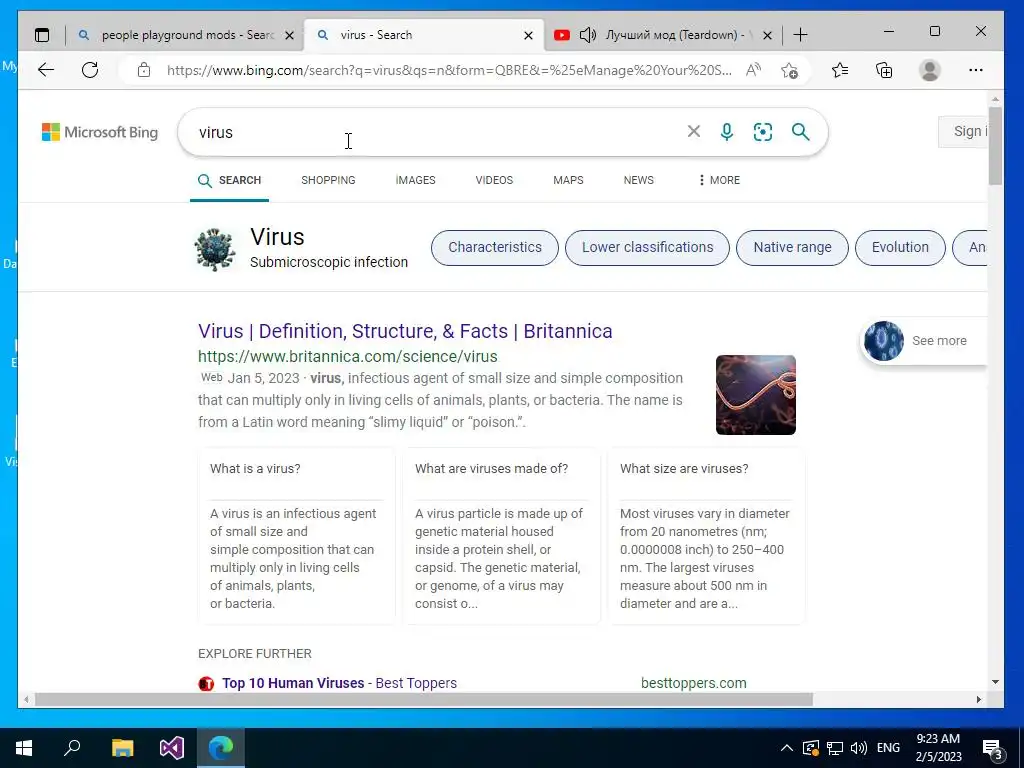Switch to people playground mods tab
Viewport: 1024px width, 768px height.
[x=187, y=35]
